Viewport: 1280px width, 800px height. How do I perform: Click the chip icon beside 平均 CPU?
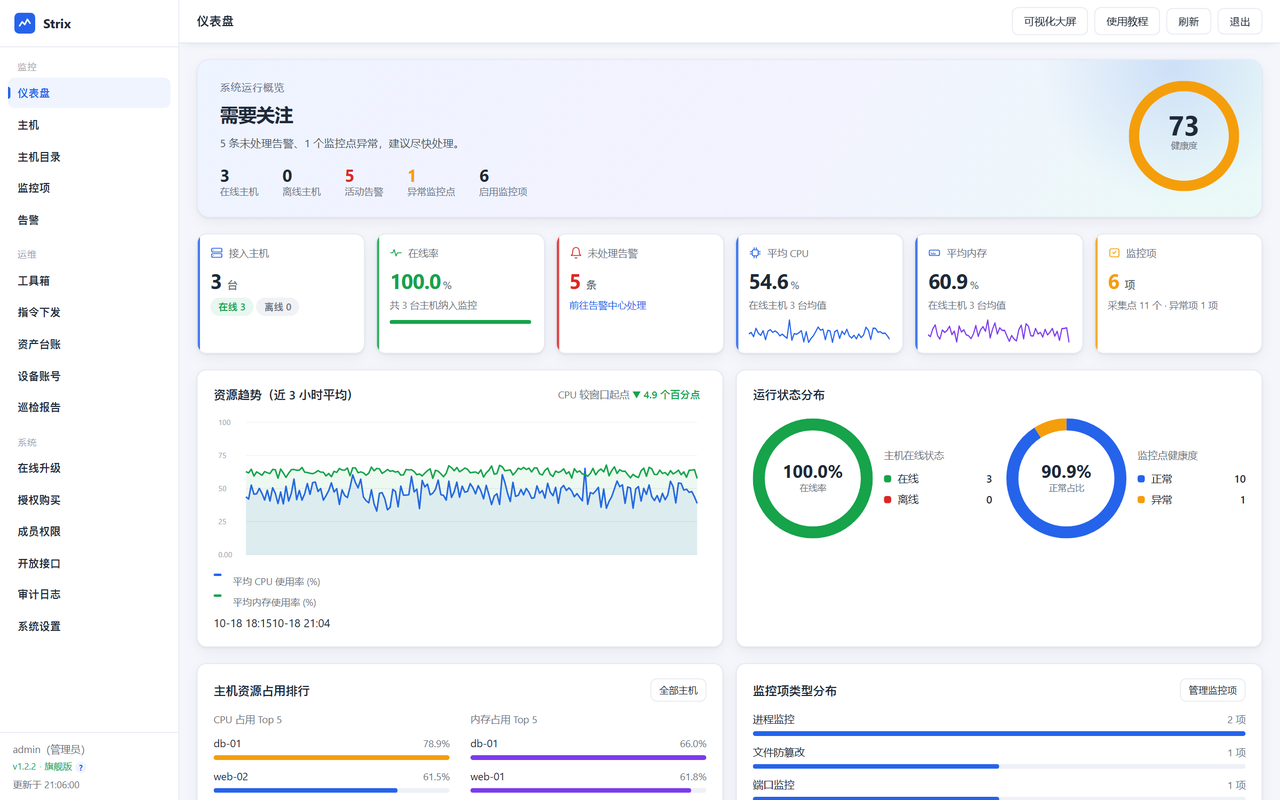pyautogui.click(x=755, y=253)
